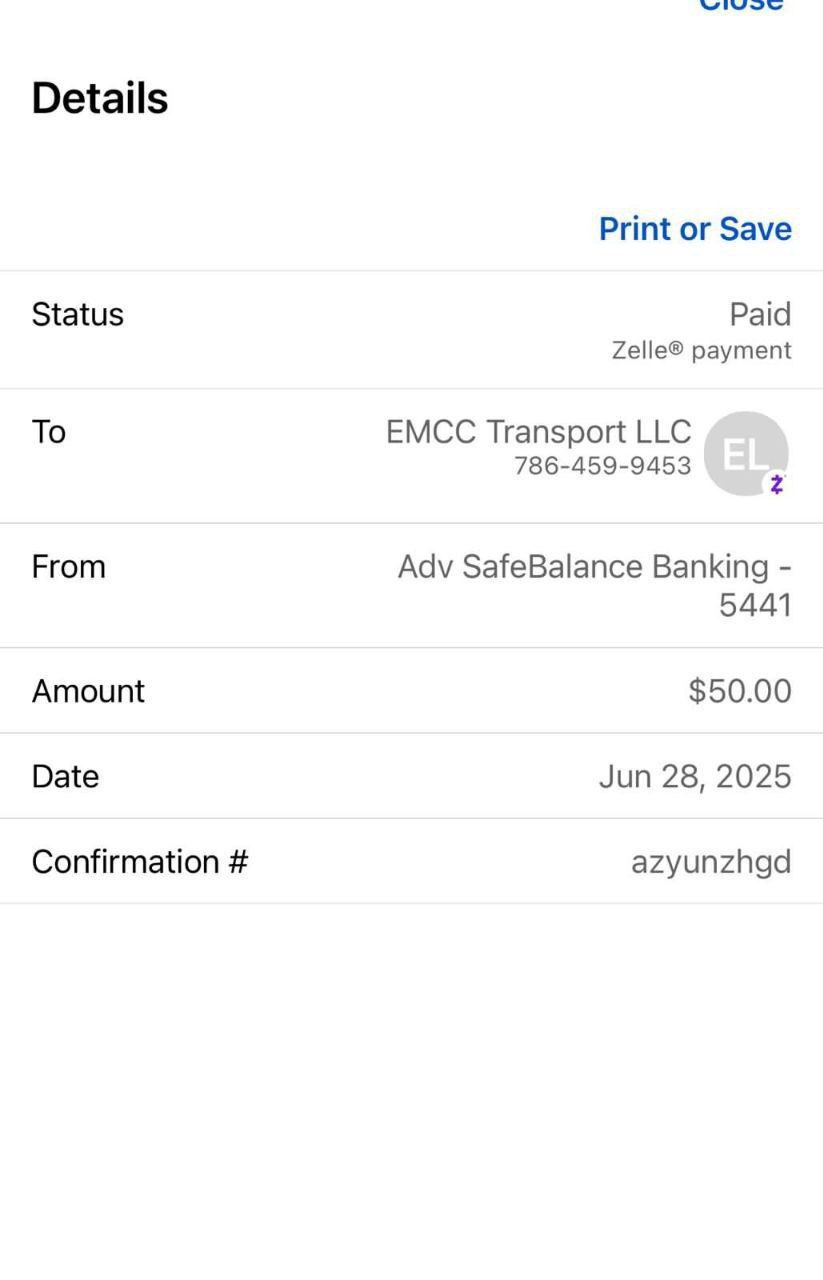Viewport: 823px width, 1280px height.
Task: Tap the Confirmation # row label
Action: click(139, 862)
